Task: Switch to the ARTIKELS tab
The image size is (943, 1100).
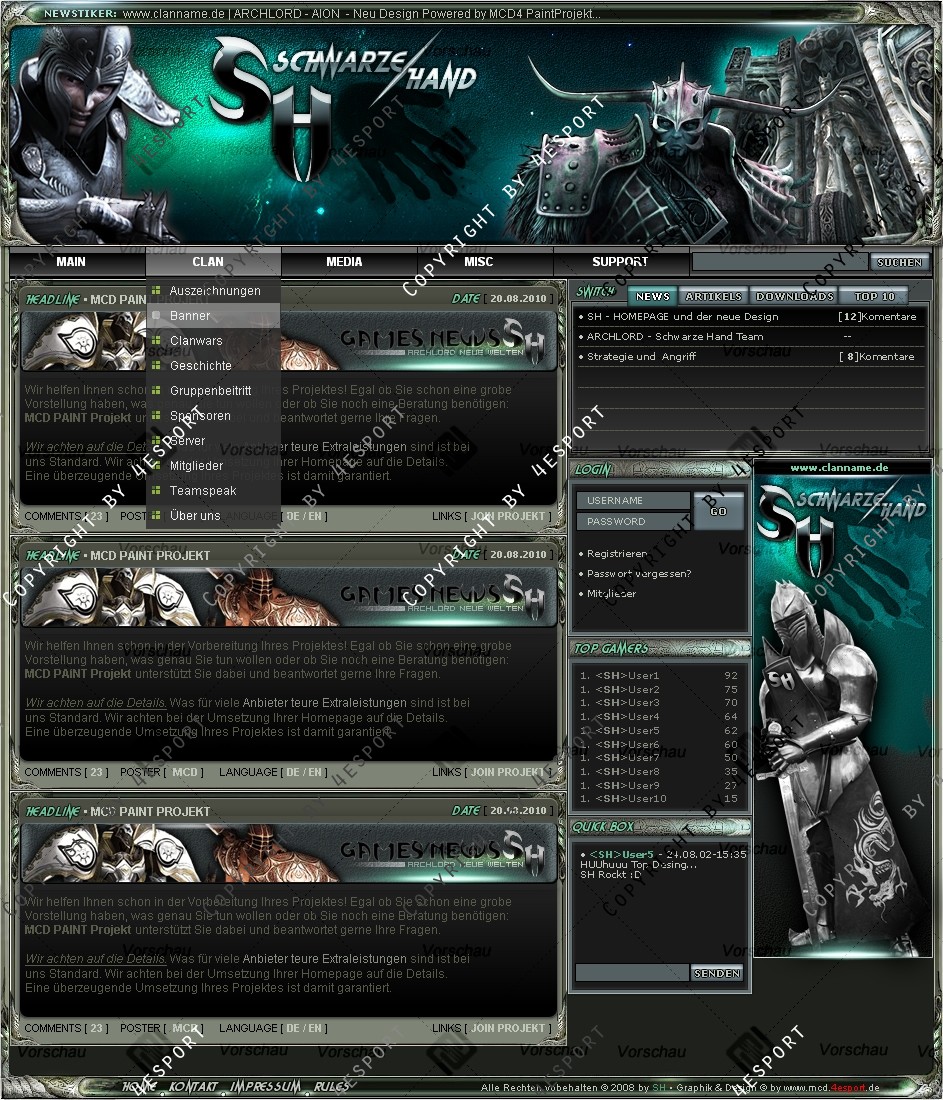Action: pyautogui.click(x=713, y=297)
